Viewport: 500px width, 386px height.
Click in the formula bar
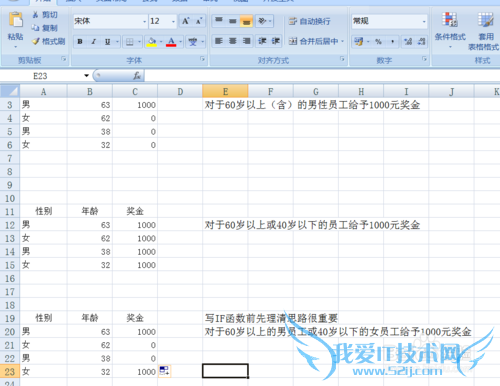(x=322, y=76)
